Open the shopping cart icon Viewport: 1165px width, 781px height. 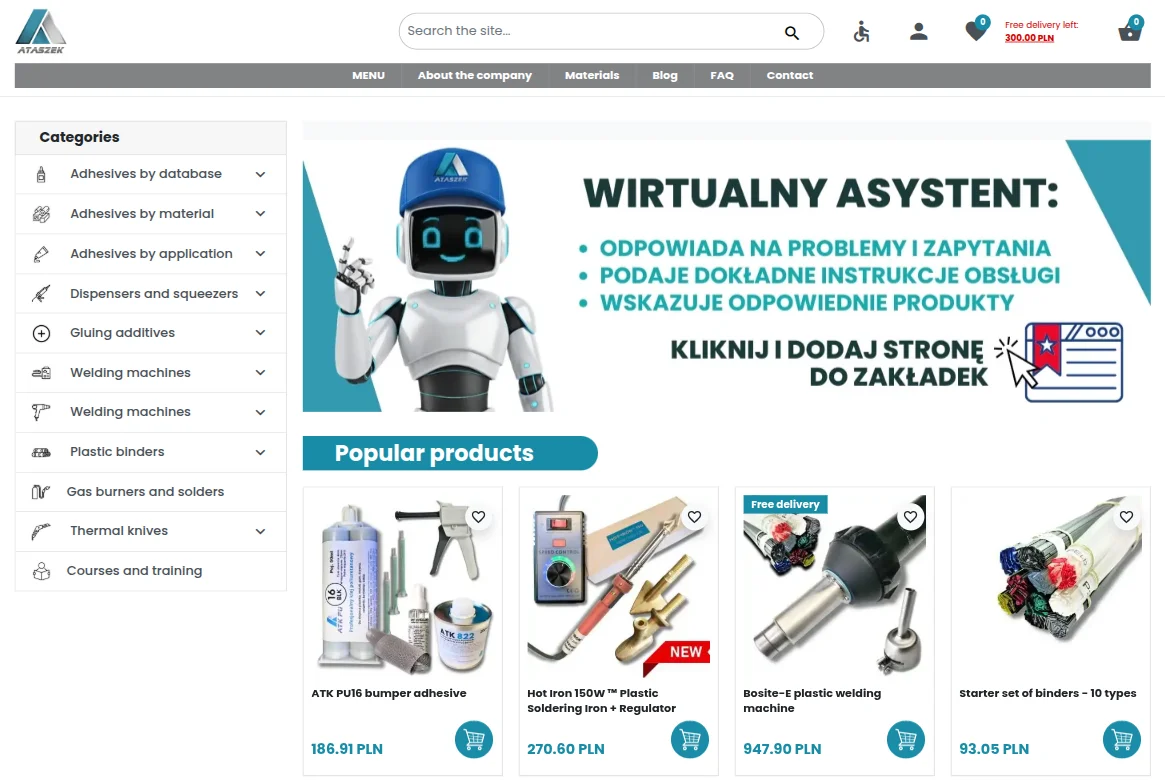(x=1129, y=30)
